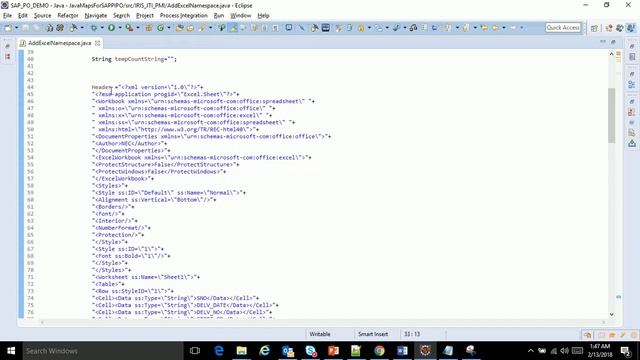Minimize the editor area
640x360 pixels.
point(603,42)
